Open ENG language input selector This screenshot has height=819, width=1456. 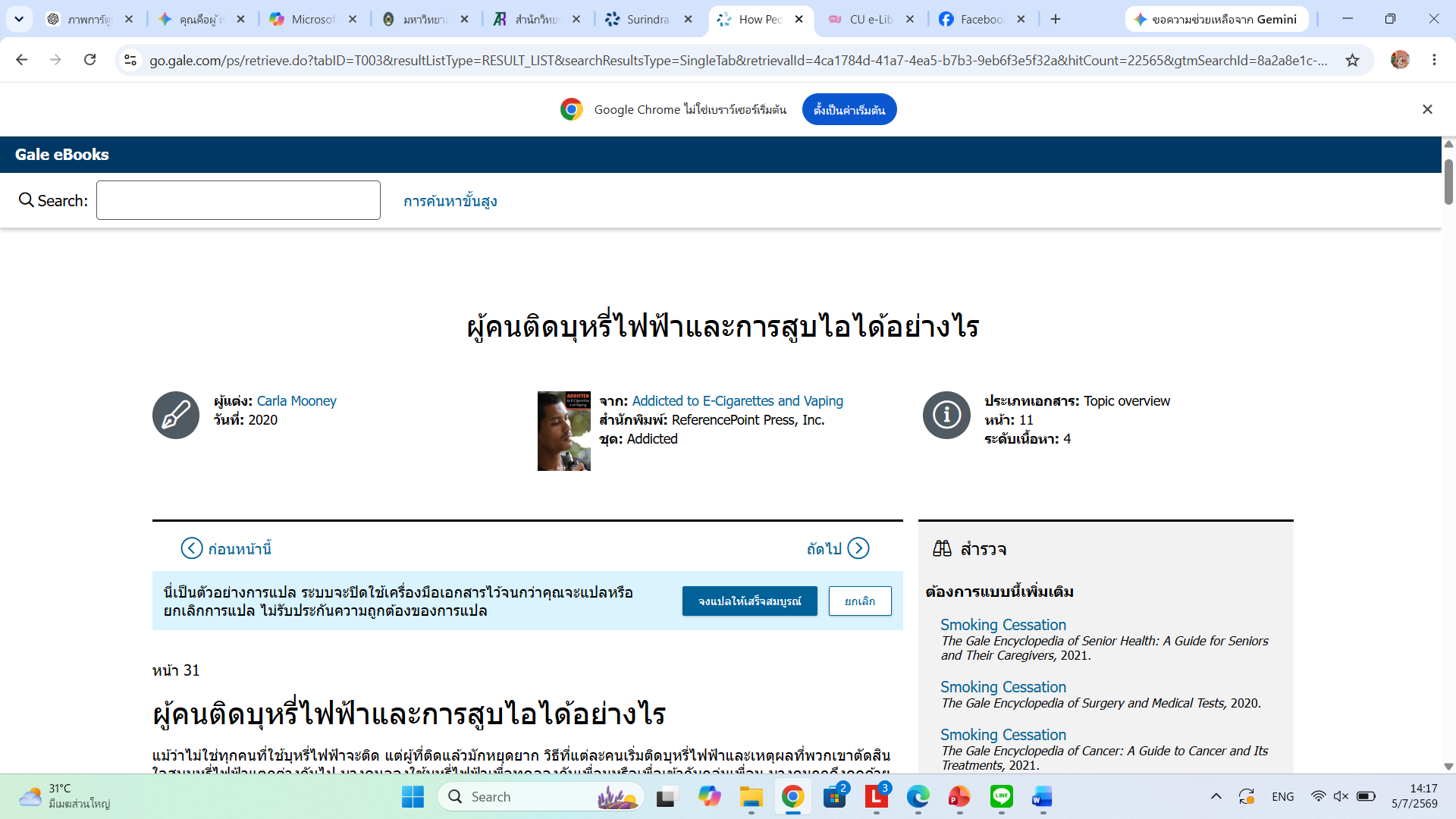pyautogui.click(x=1283, y=796)
